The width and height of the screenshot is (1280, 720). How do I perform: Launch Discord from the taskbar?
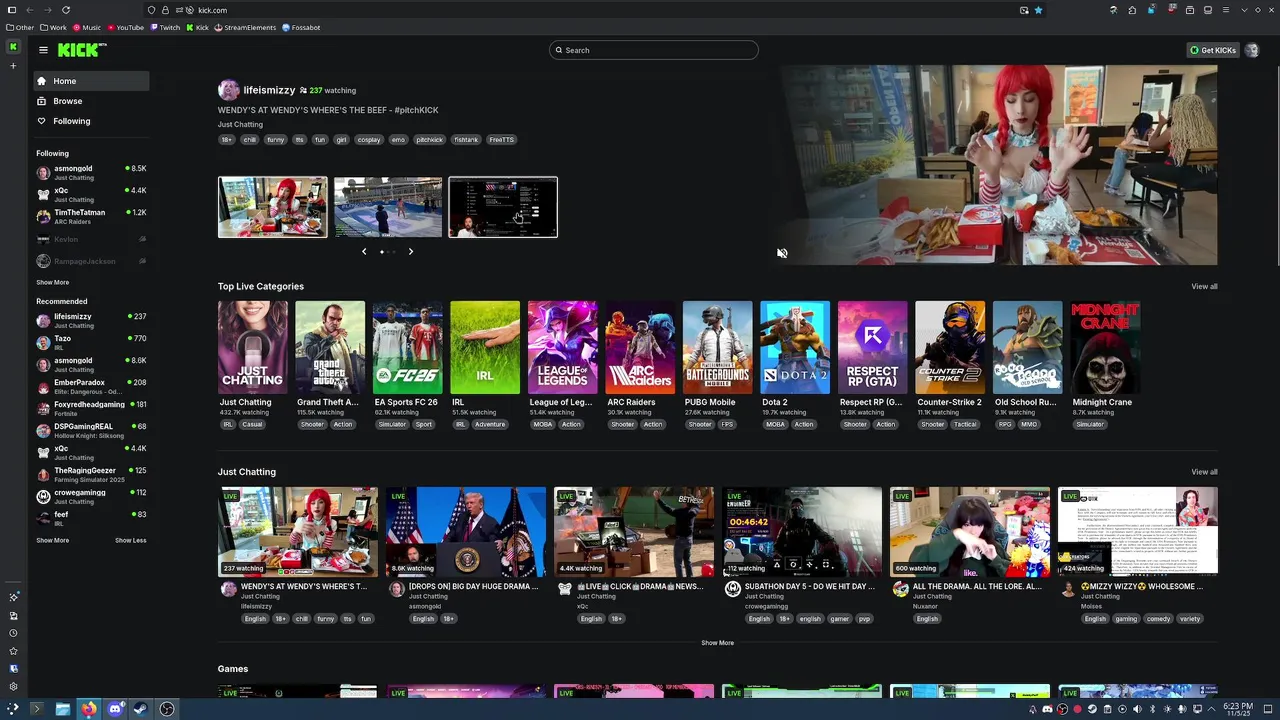(x=115, y=709)
